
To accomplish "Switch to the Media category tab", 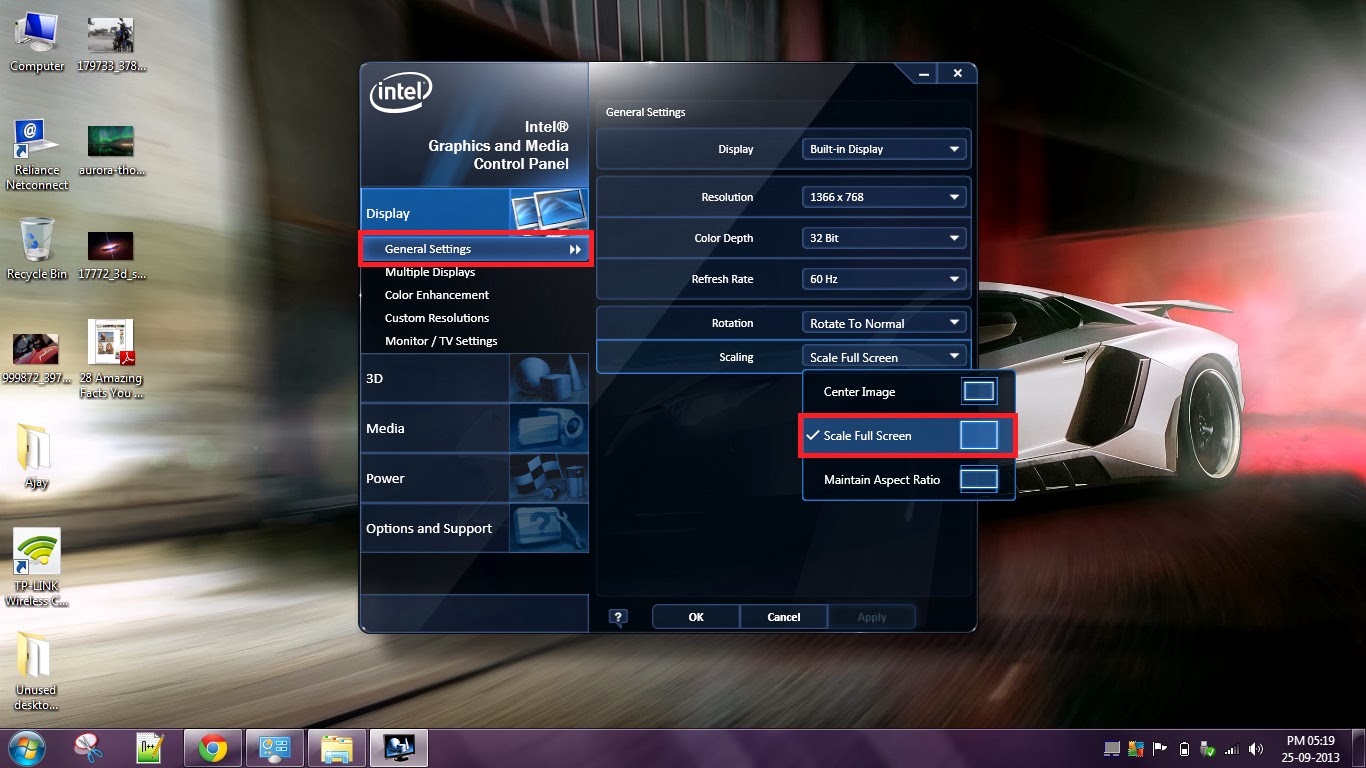I will pos(474,428).
